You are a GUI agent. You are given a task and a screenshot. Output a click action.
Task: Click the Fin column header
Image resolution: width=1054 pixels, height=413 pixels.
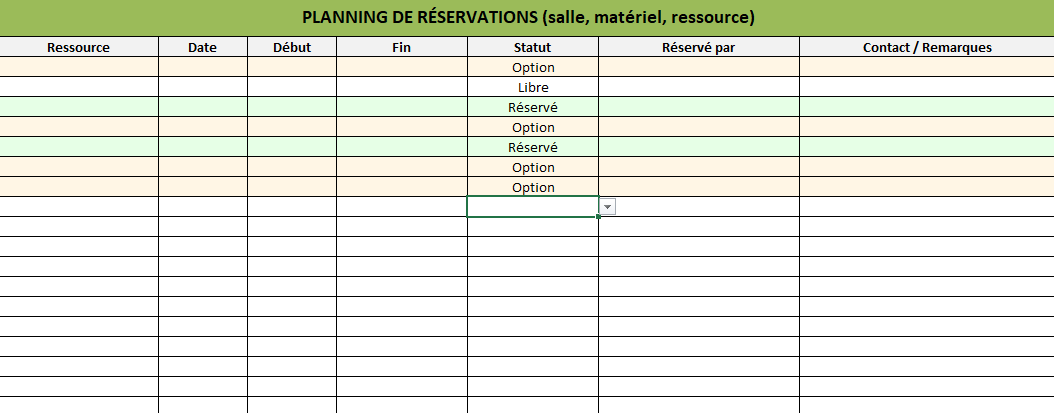(401, 47)
